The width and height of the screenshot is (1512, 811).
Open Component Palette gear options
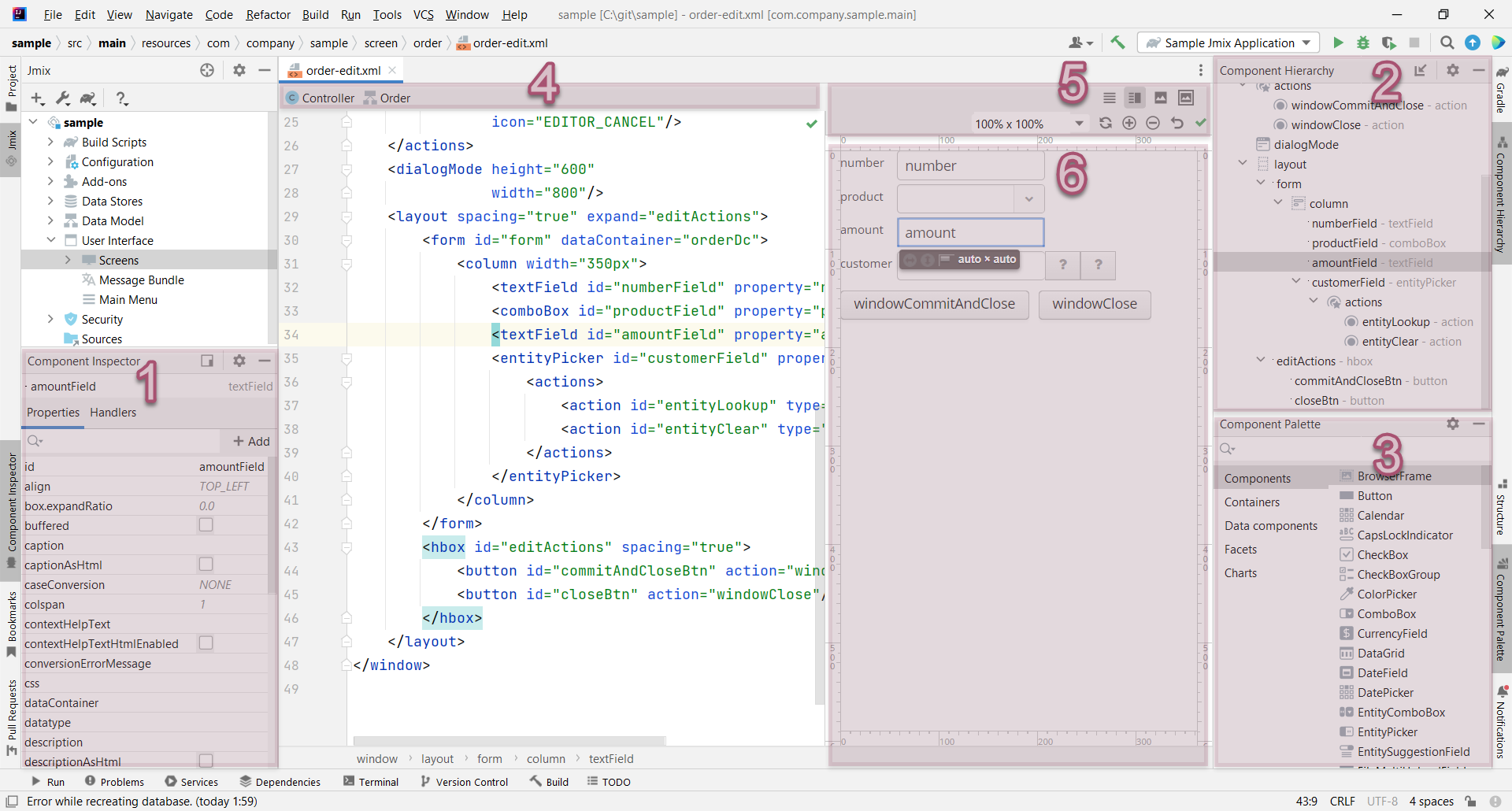coord(1453,424)
